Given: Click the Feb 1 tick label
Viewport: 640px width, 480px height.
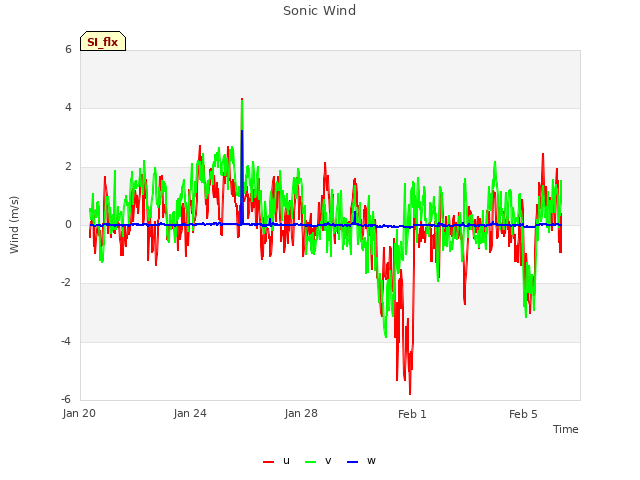Looking at the screenshot, I should (x=412, y=414).
